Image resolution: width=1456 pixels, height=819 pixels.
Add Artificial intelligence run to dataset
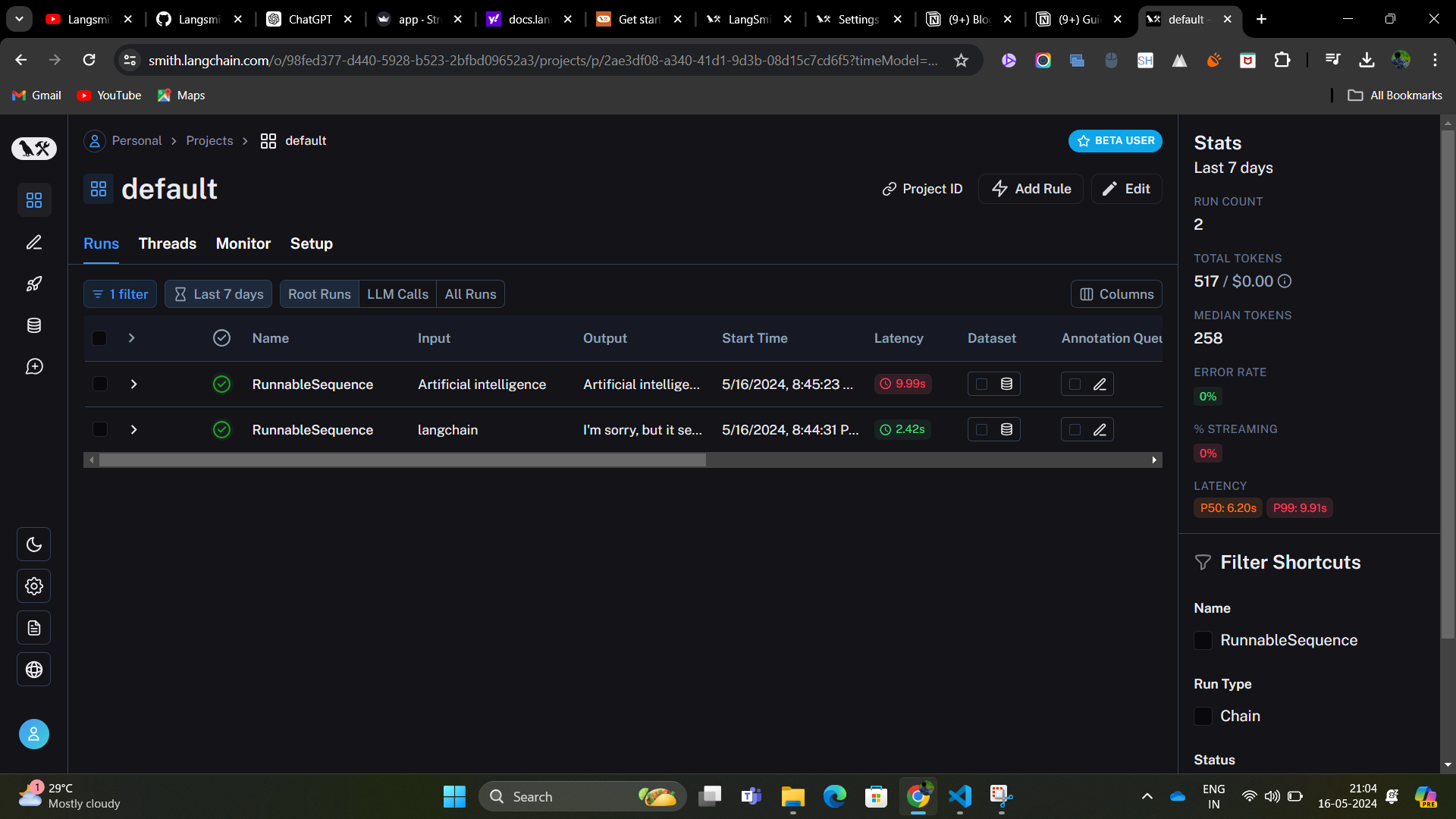click(1006, 384)
